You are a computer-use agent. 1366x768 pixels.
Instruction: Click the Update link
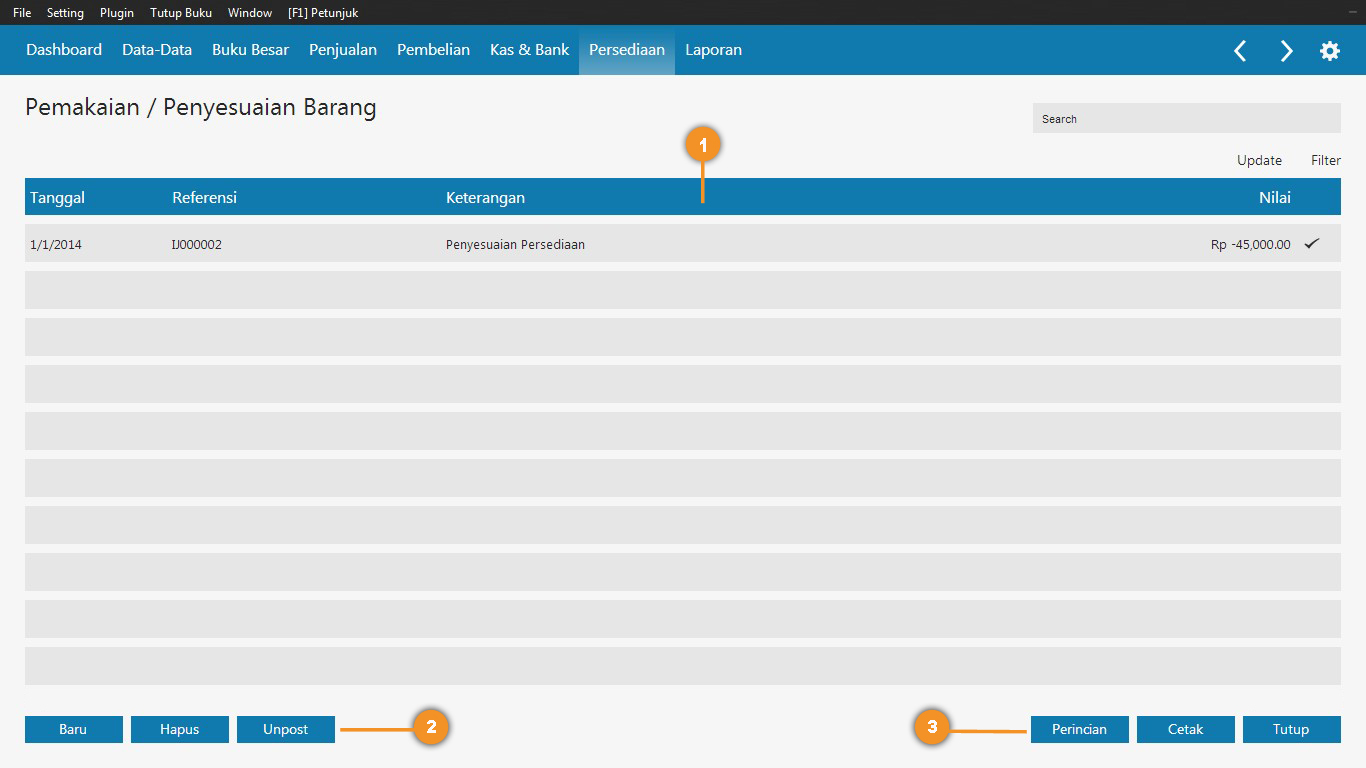[1259, 160]
